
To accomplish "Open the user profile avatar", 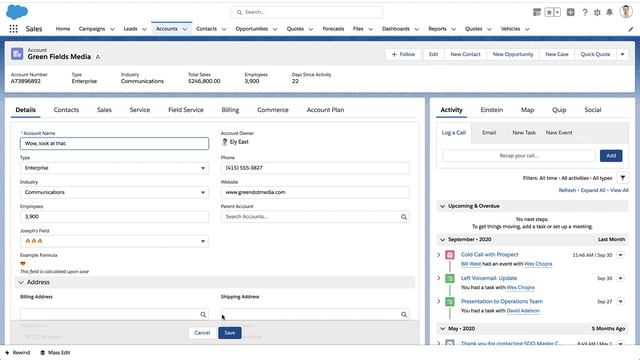I will point(626,11).
